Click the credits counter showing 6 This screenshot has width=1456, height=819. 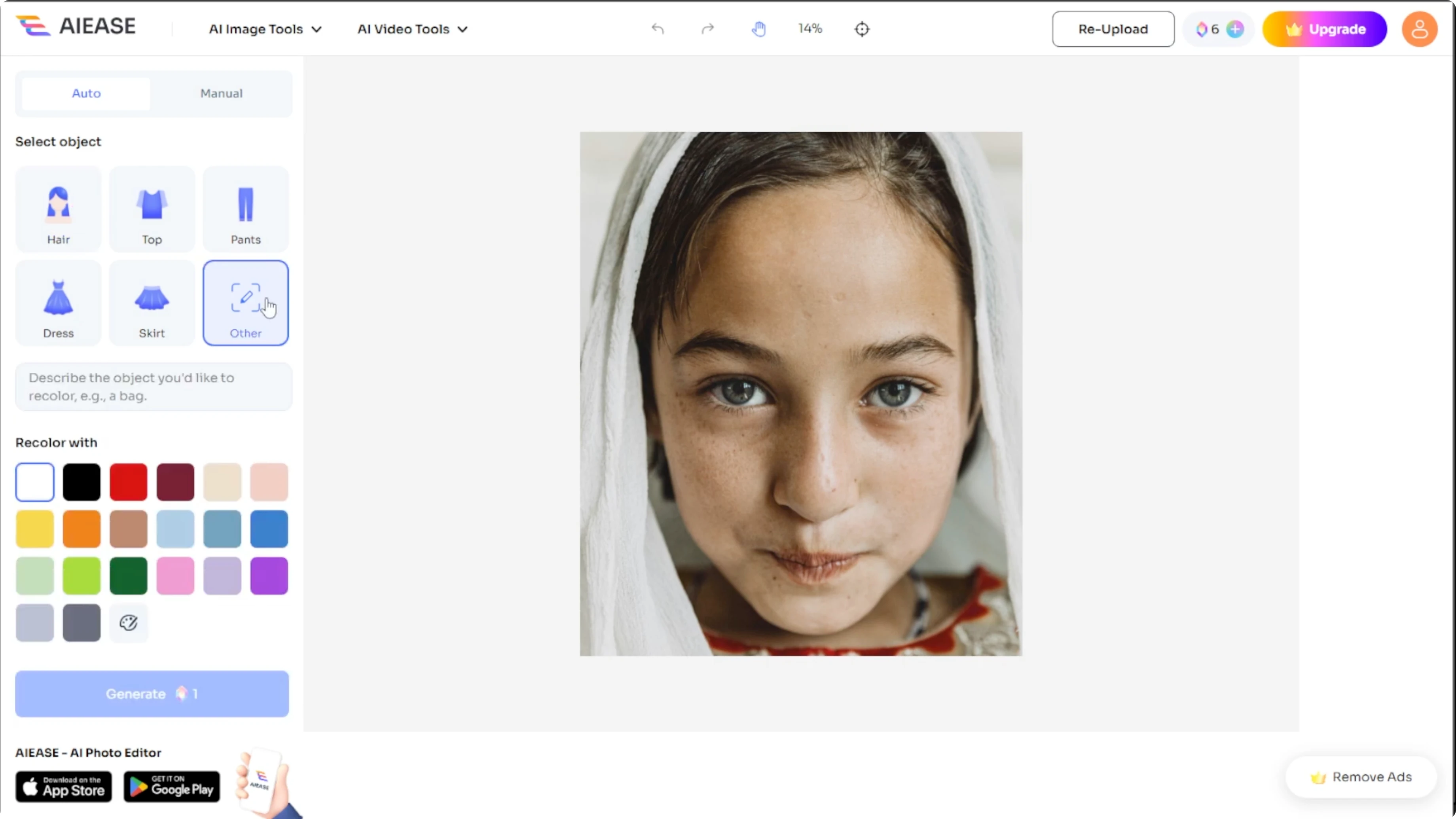tap(1208, 29)
